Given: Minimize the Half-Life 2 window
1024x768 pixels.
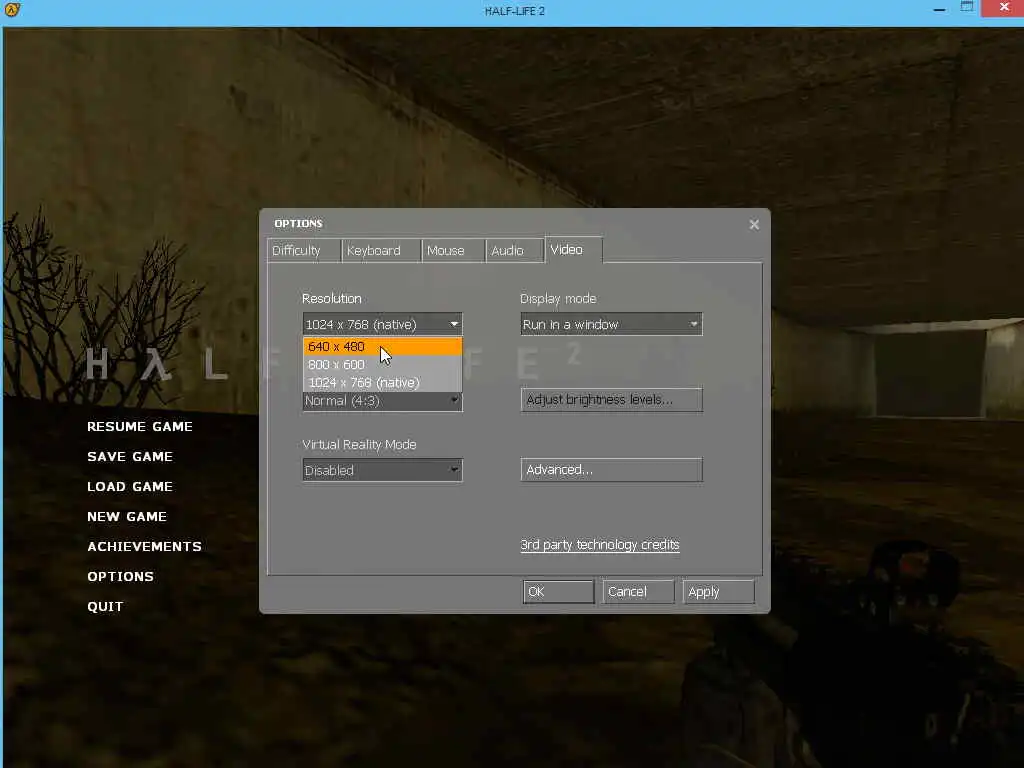Looking at the screenshot, I should (x=939, y=9).
